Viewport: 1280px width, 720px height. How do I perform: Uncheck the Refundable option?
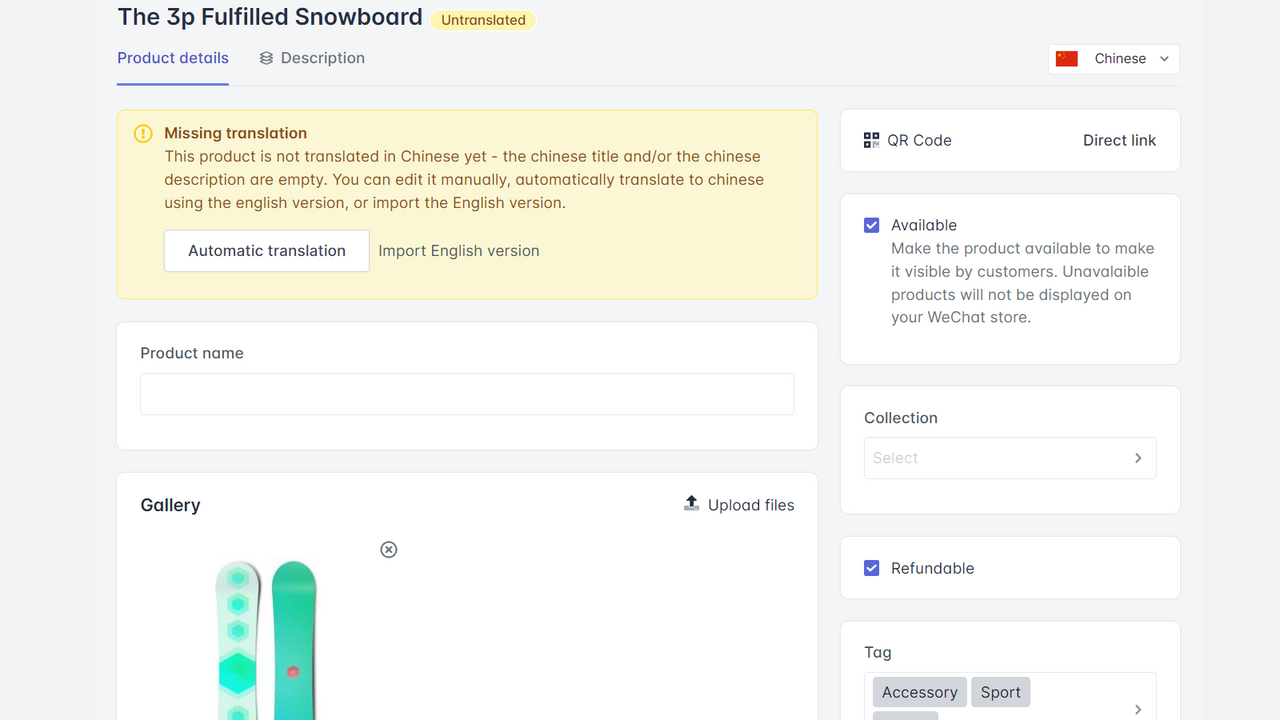tap(871, 568)
